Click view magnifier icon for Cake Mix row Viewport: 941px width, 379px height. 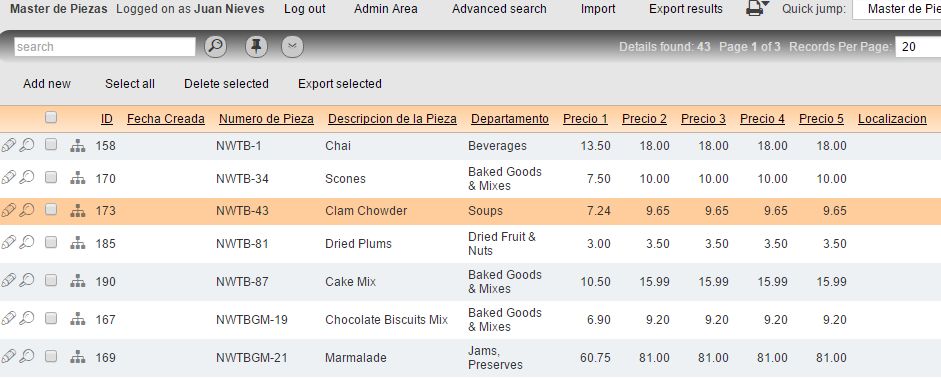click(26, 280)
